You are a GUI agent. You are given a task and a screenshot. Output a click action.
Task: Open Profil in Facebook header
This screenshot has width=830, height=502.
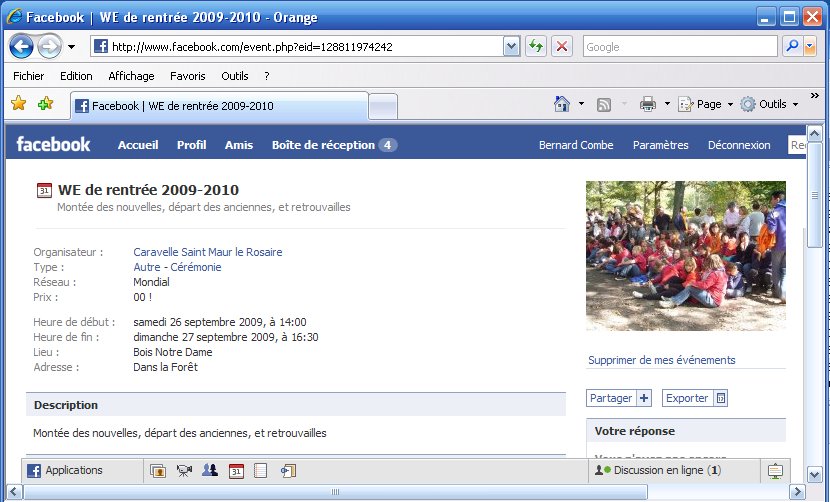[192, 145]
